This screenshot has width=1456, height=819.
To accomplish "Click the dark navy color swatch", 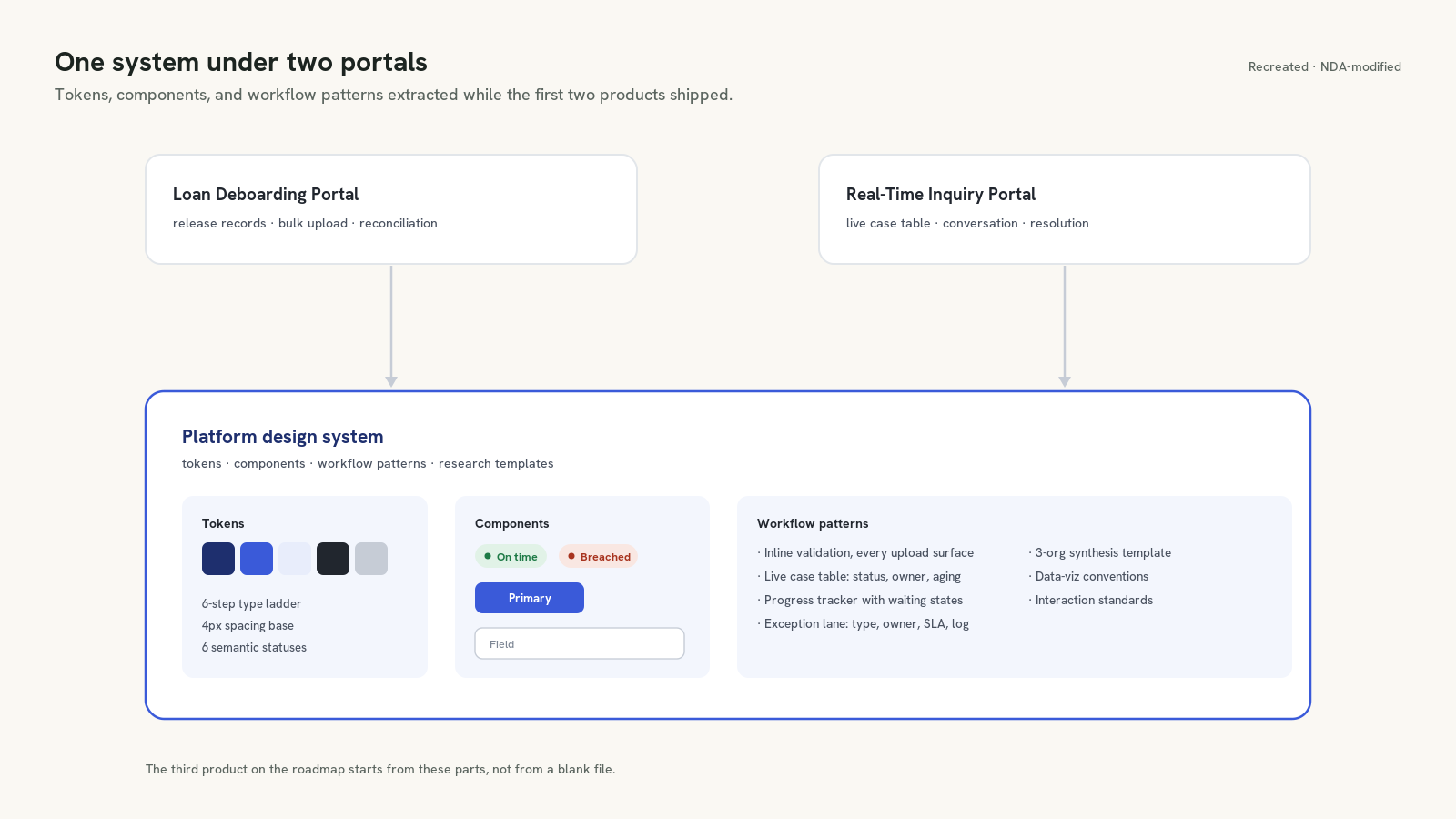I will (218, 559).
